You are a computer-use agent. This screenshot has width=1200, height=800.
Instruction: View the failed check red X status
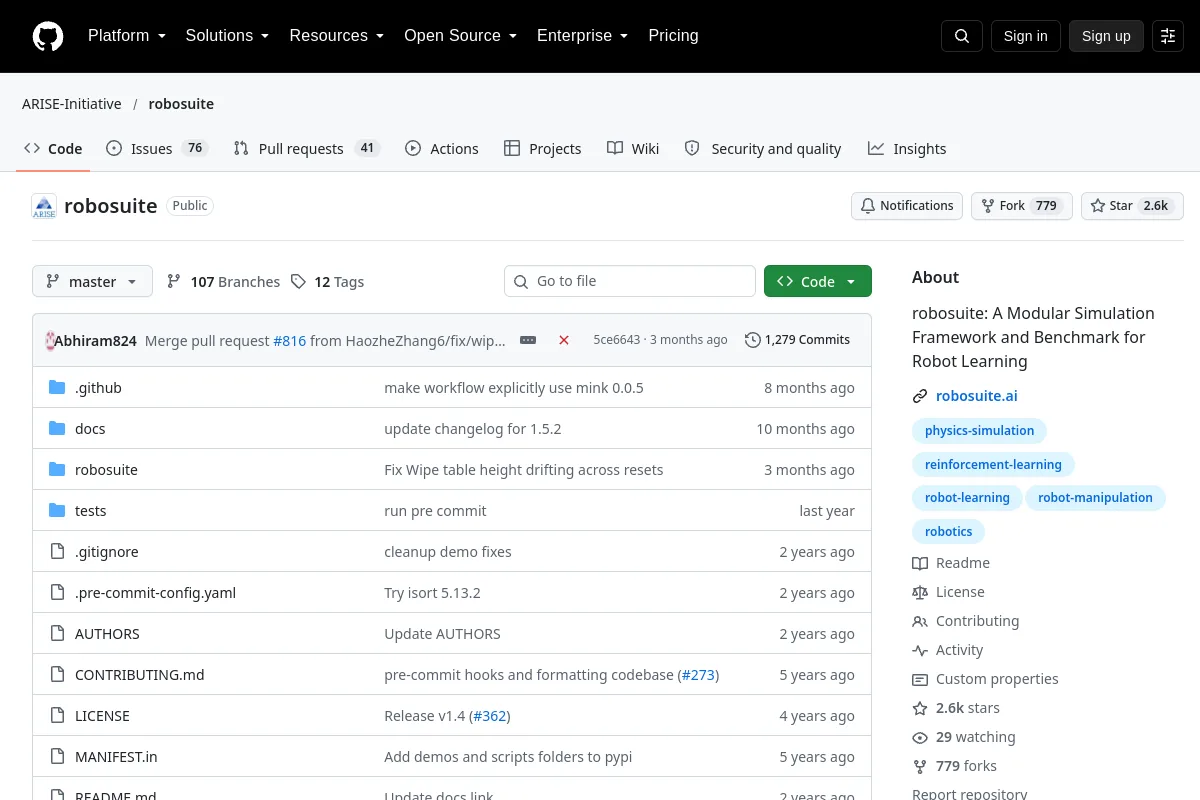(564, 340)
